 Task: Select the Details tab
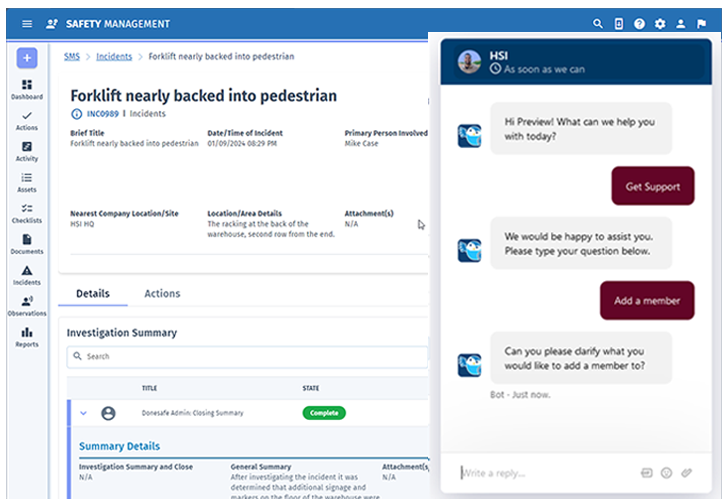[93, 294]
